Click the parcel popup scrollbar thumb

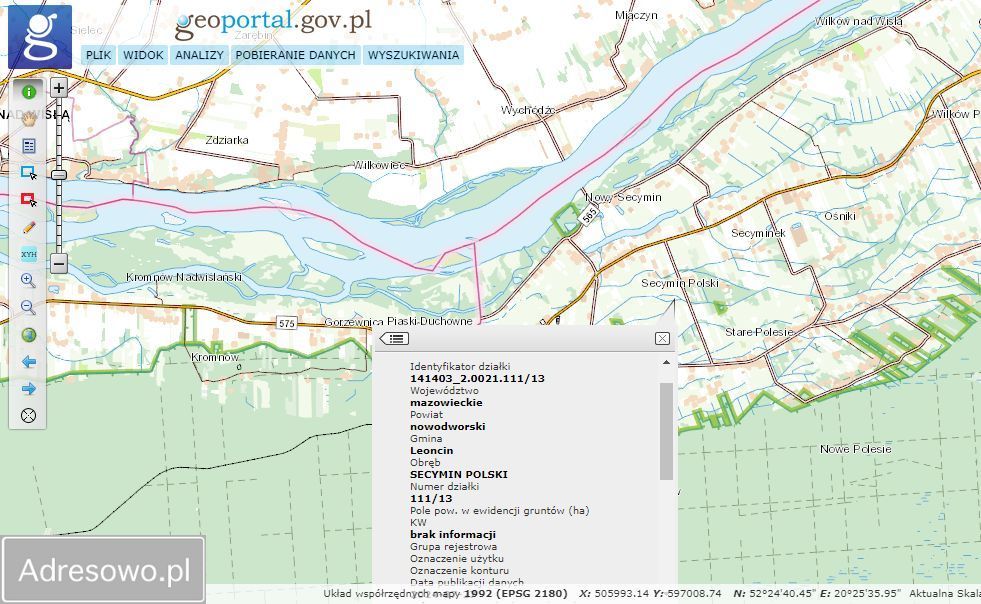pyautogui.click(x=666, y=431)
